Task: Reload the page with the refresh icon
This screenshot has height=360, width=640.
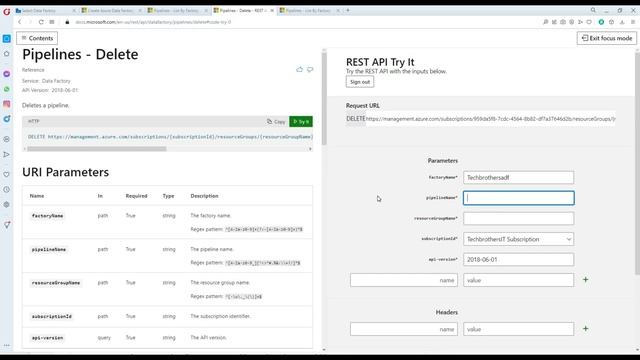Action: coord(41,22)
